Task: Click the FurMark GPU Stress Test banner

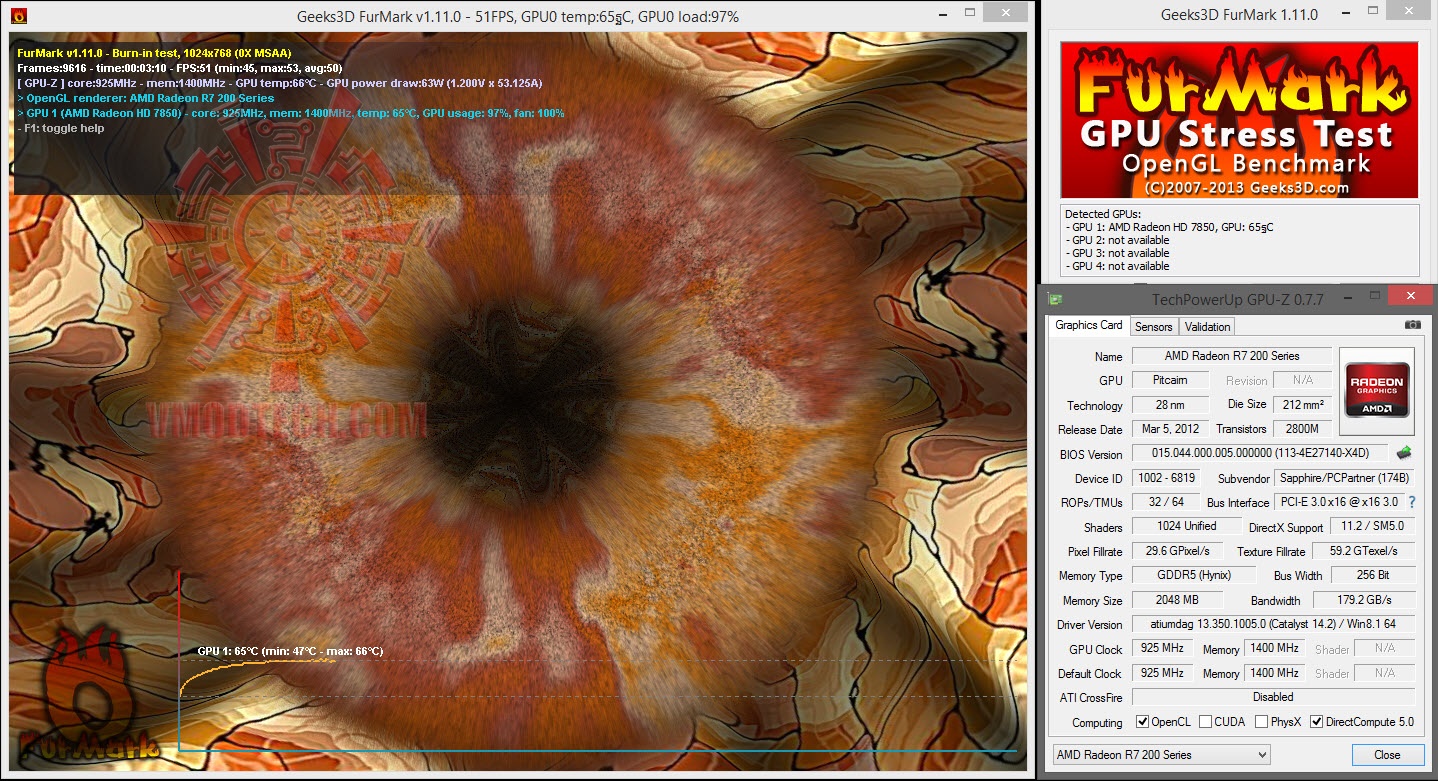Action: point(1239,120)
